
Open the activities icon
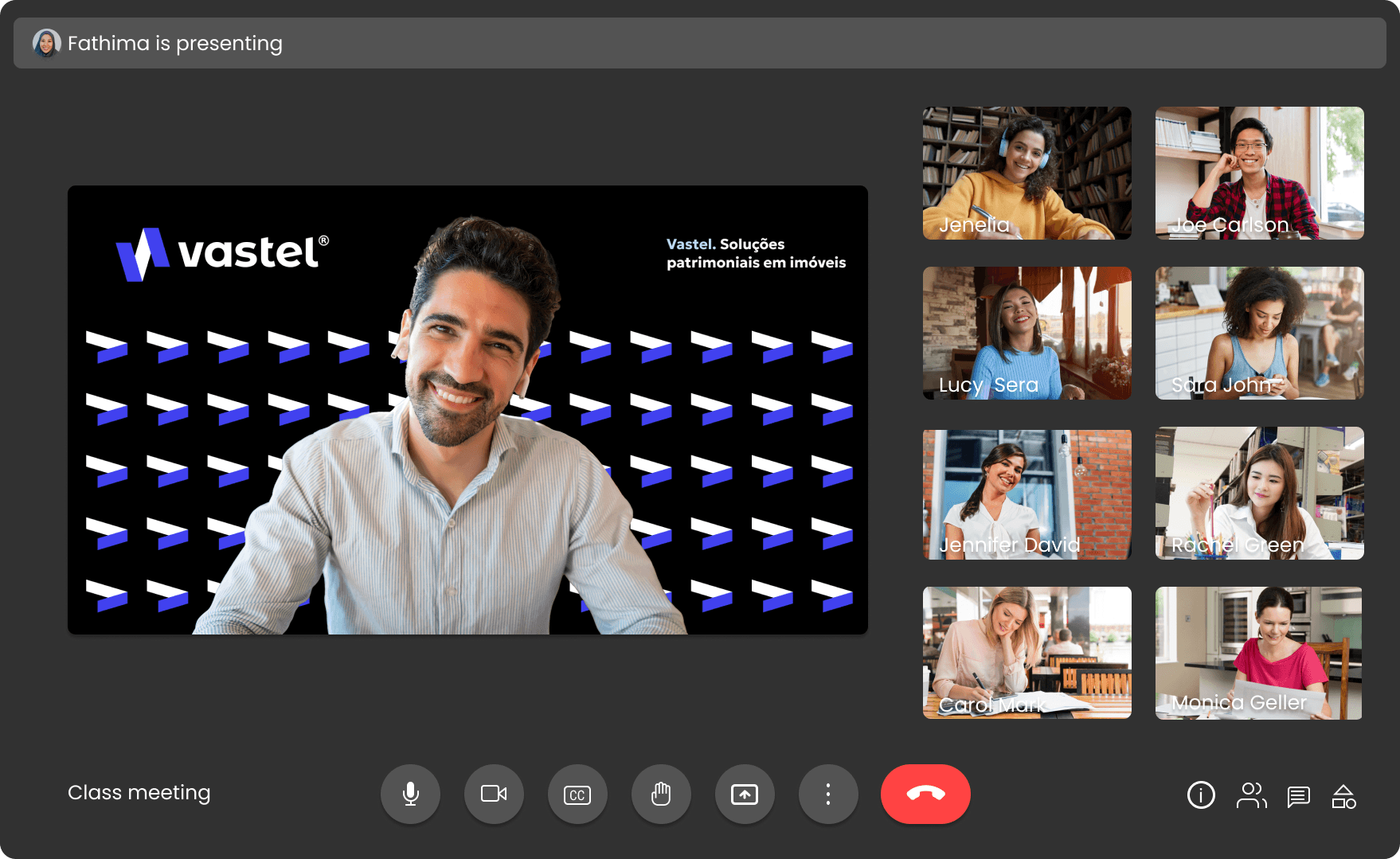pos(1343,795)
